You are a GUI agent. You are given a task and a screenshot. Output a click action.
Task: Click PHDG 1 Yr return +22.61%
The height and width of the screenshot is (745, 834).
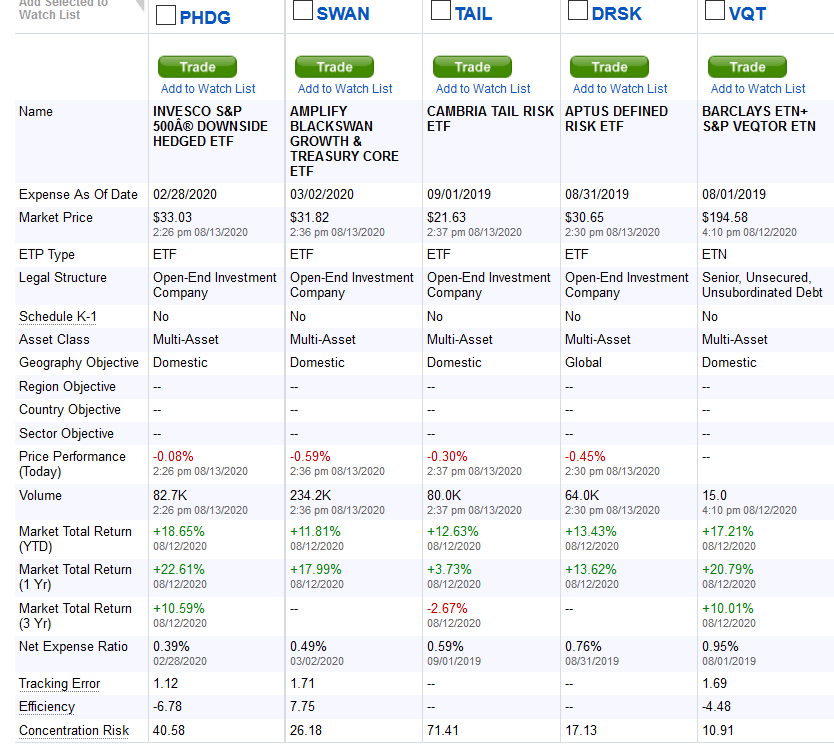179,570
